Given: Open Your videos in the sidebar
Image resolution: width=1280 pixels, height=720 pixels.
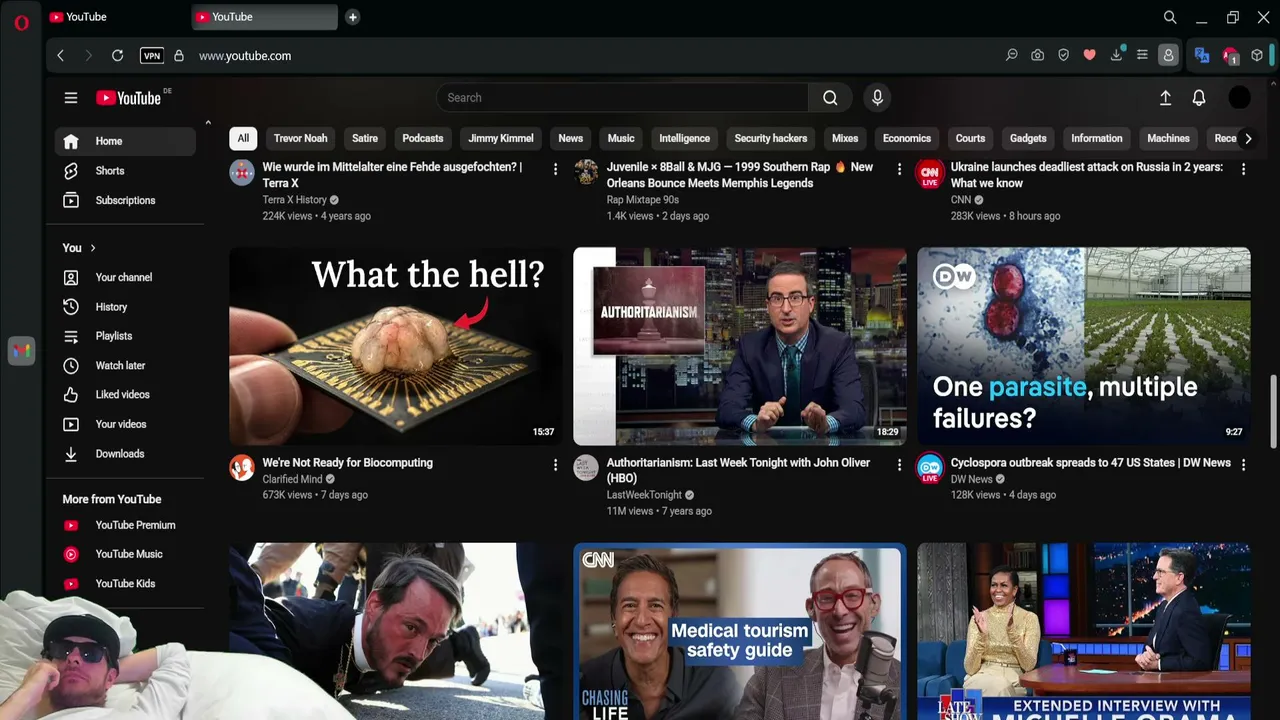Looking at the screenshot, I should [x=125, y=424].
